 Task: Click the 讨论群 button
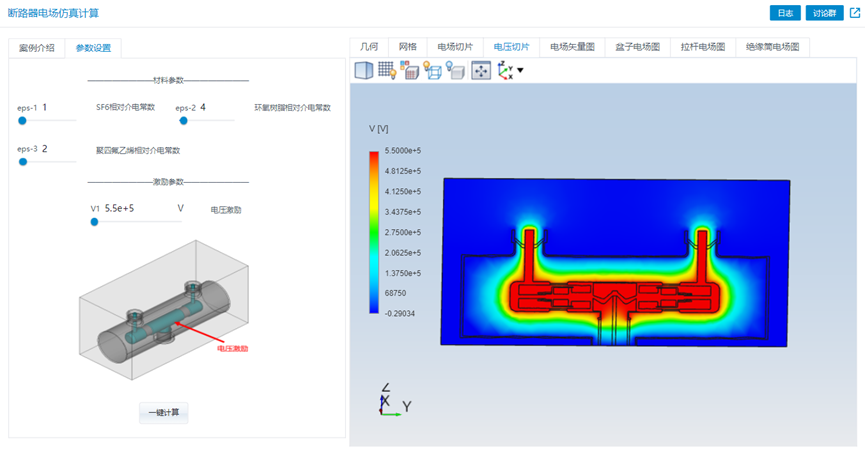824,13
